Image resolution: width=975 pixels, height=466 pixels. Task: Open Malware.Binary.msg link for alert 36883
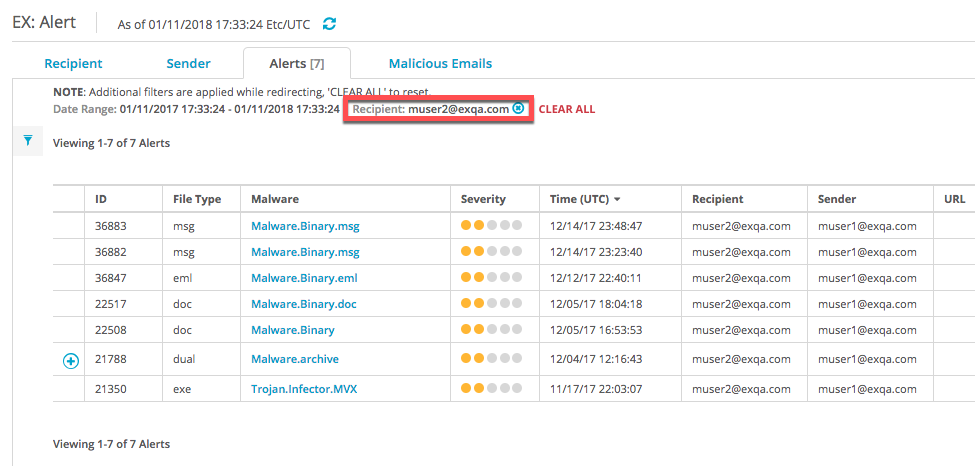coord(305,226)
